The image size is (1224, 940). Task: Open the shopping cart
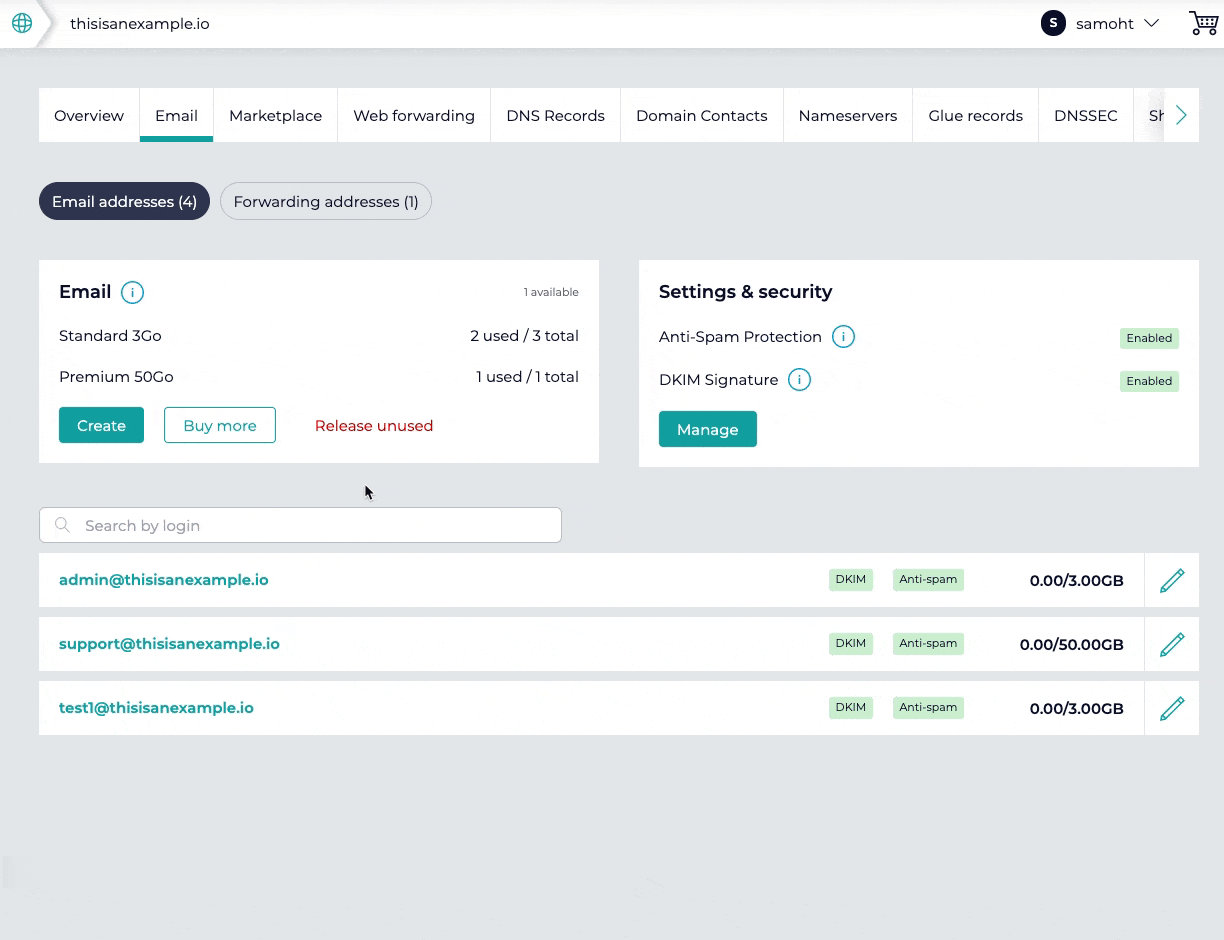tap(1203, 23)
